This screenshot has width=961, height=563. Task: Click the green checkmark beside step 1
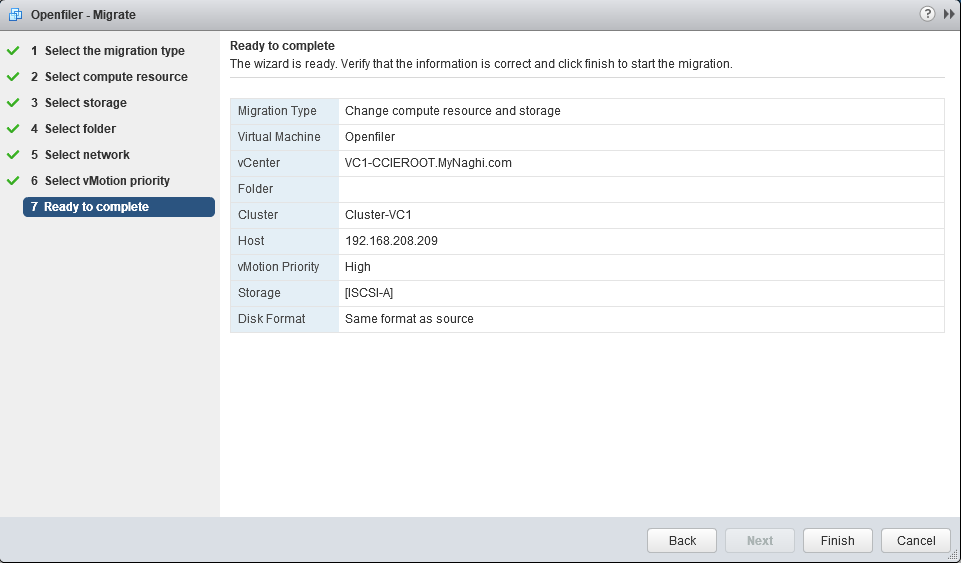coord(13,51)
